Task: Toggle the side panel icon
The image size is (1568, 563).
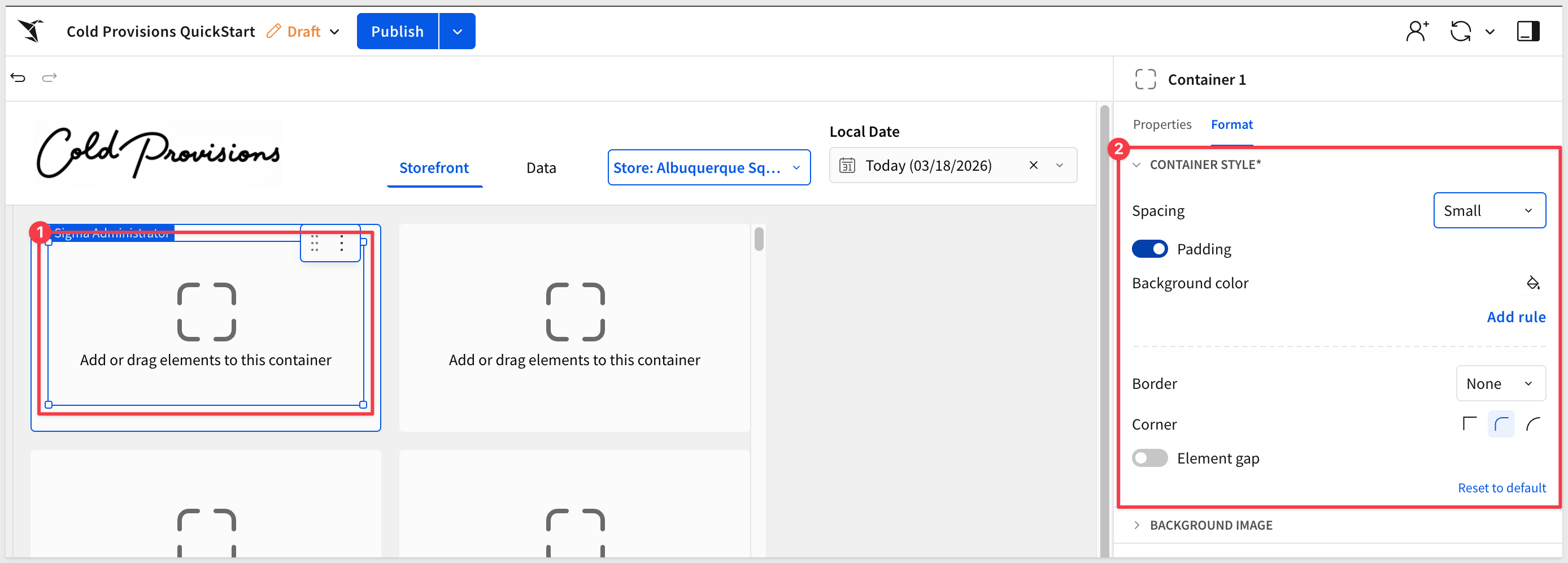Action: pos(1528,31)
